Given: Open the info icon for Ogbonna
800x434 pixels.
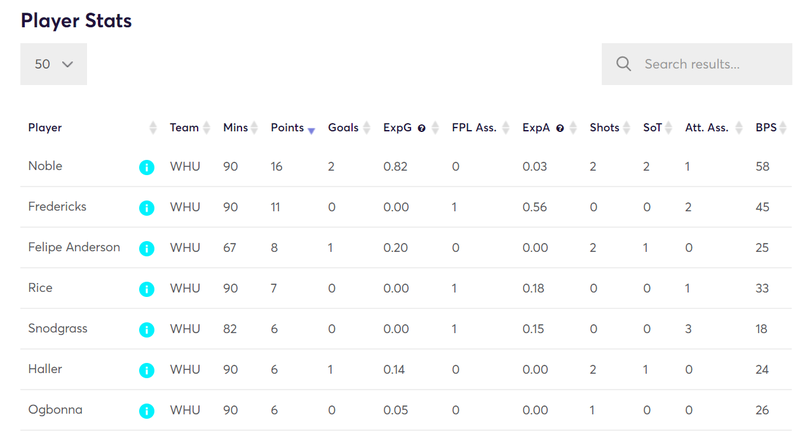Looking at the screenshot, I should (146, 411).
